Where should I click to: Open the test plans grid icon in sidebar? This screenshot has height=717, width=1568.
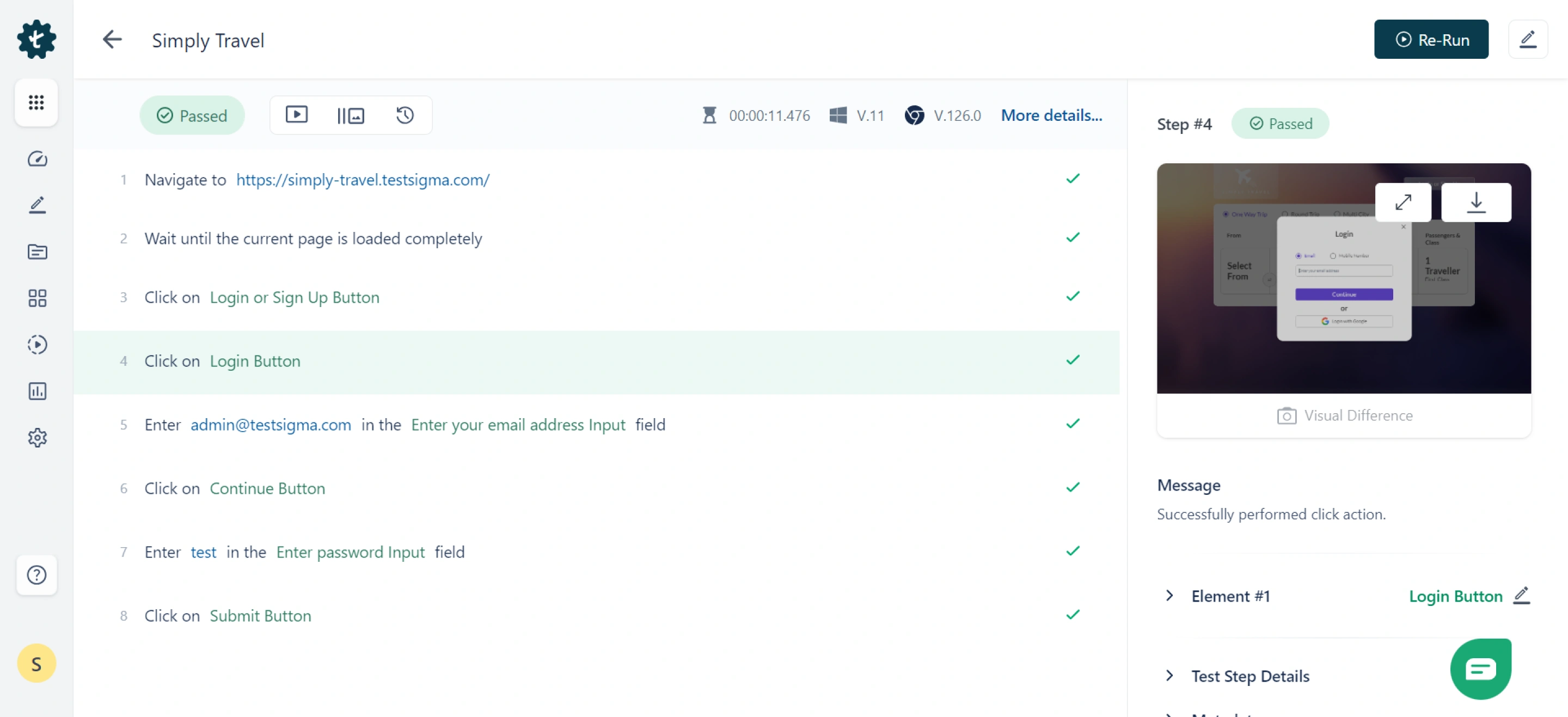[x=36, y=298]
